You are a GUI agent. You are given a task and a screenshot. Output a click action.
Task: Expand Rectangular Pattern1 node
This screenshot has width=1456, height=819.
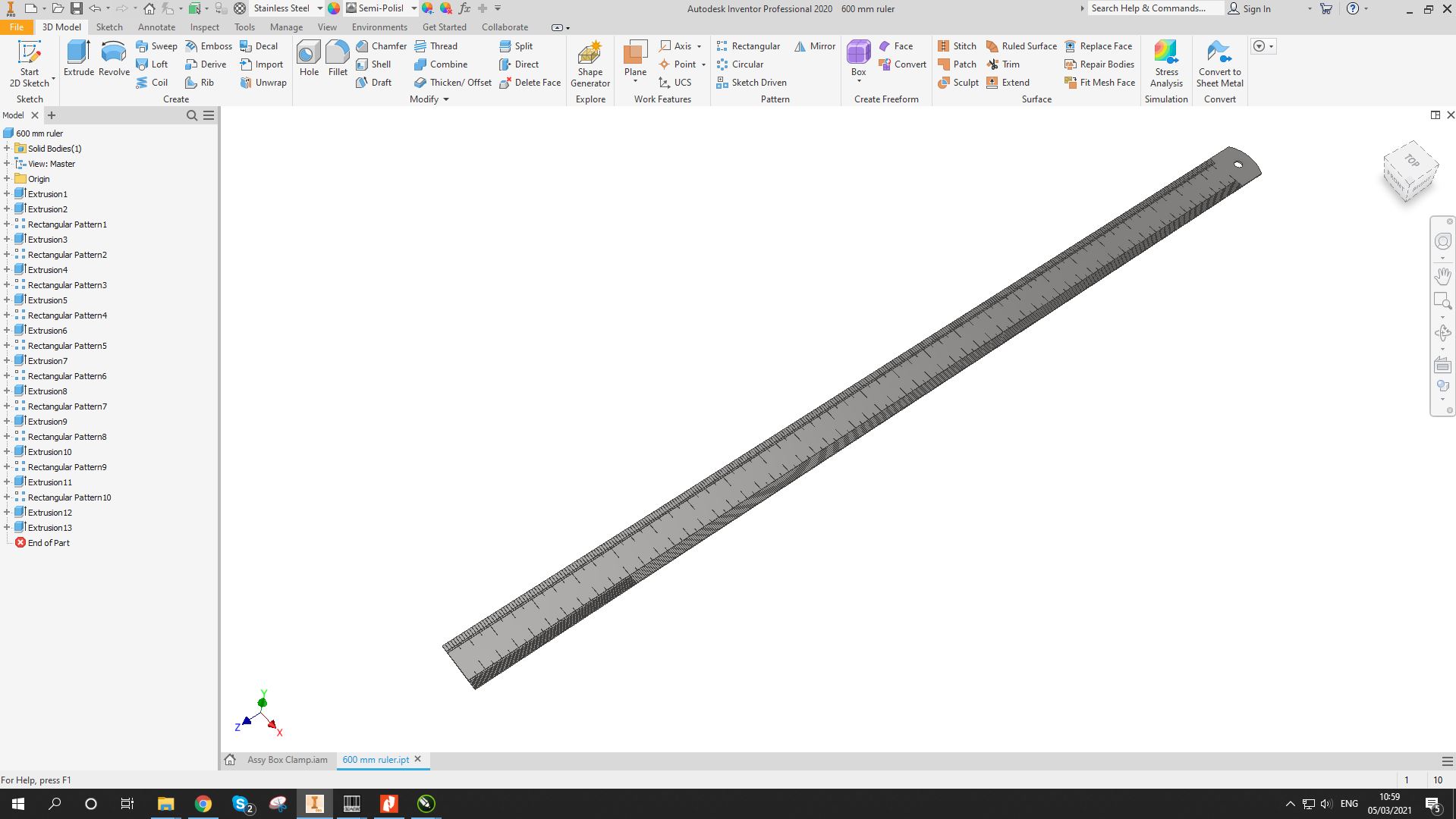(x=7, y=224)
